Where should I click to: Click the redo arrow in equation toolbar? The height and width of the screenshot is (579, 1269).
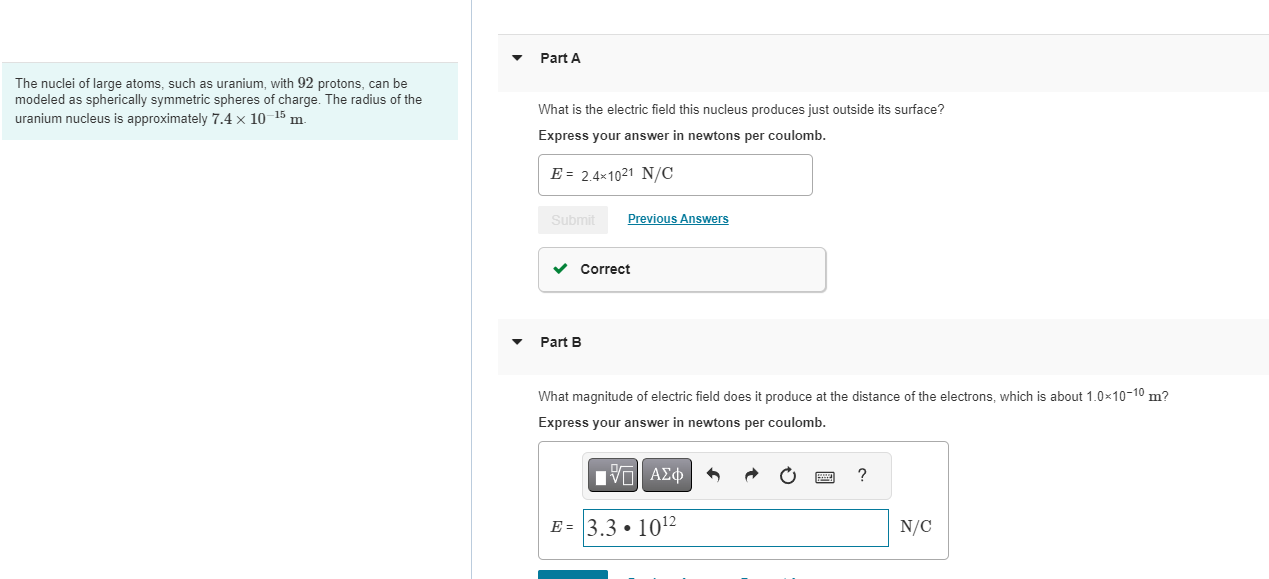click(x=751, y=476)
